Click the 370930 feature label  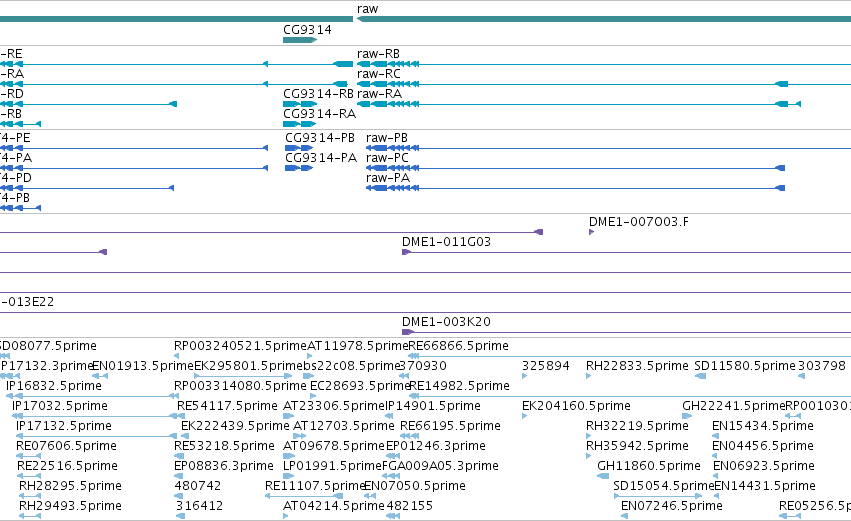click(x=423, y=366)
